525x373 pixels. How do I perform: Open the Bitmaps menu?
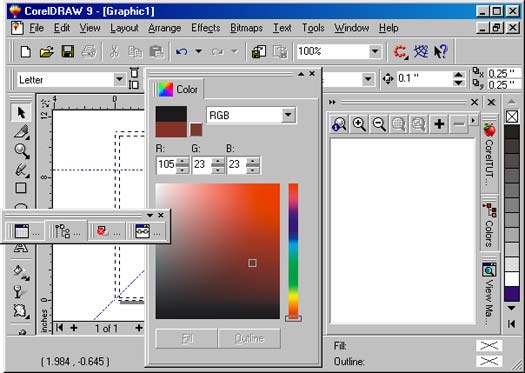point(246,28)
